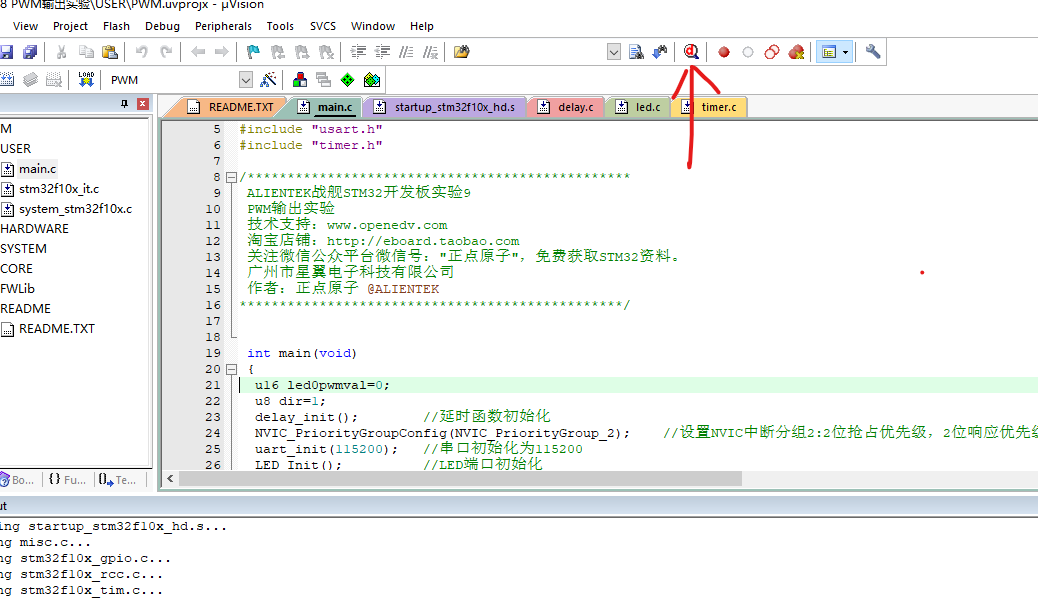Viewport: 1038px width, 601px height.
Task: Open the View menu
Action: [25, 26]
